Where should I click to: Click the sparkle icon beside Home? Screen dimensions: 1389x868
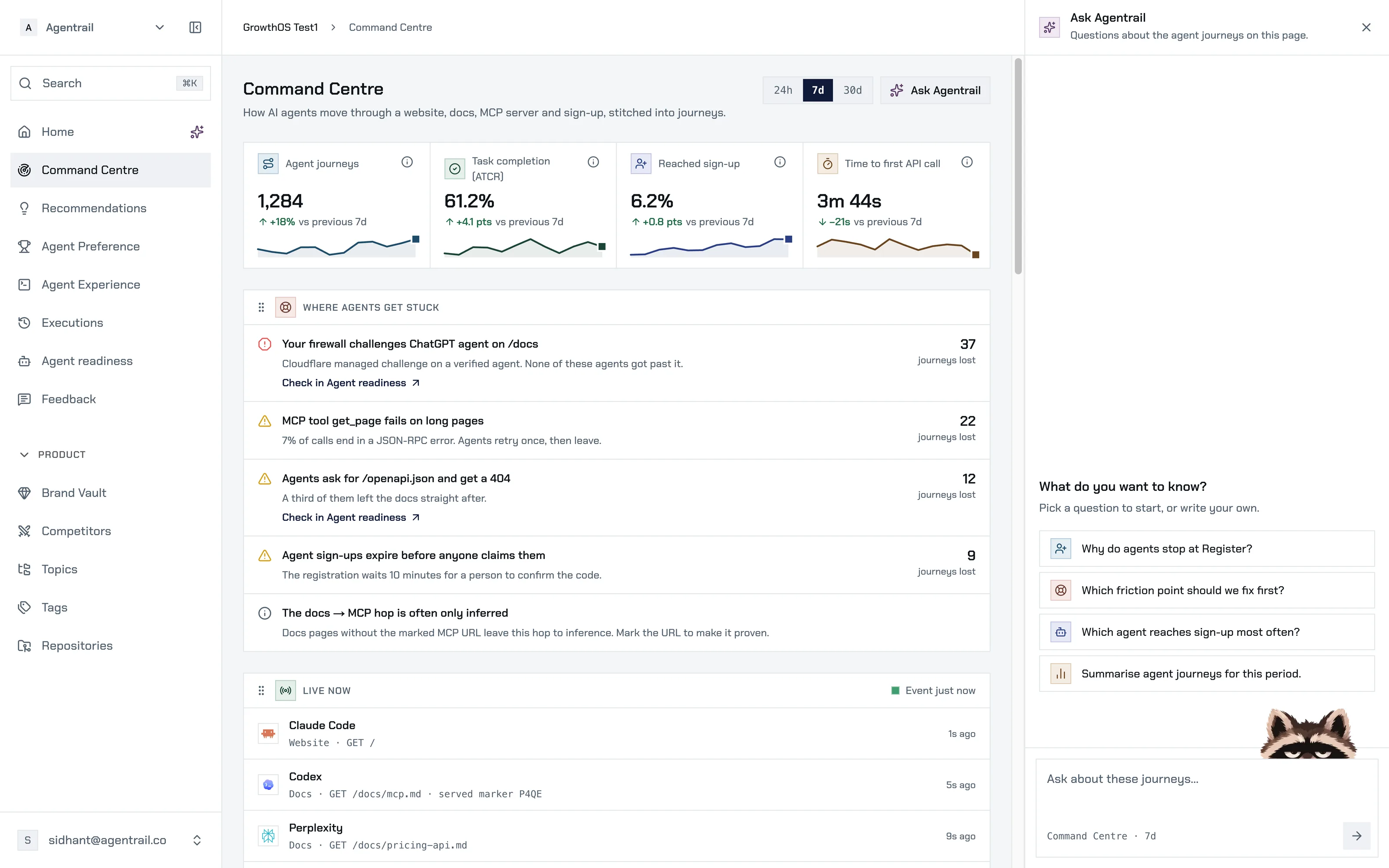197,132
